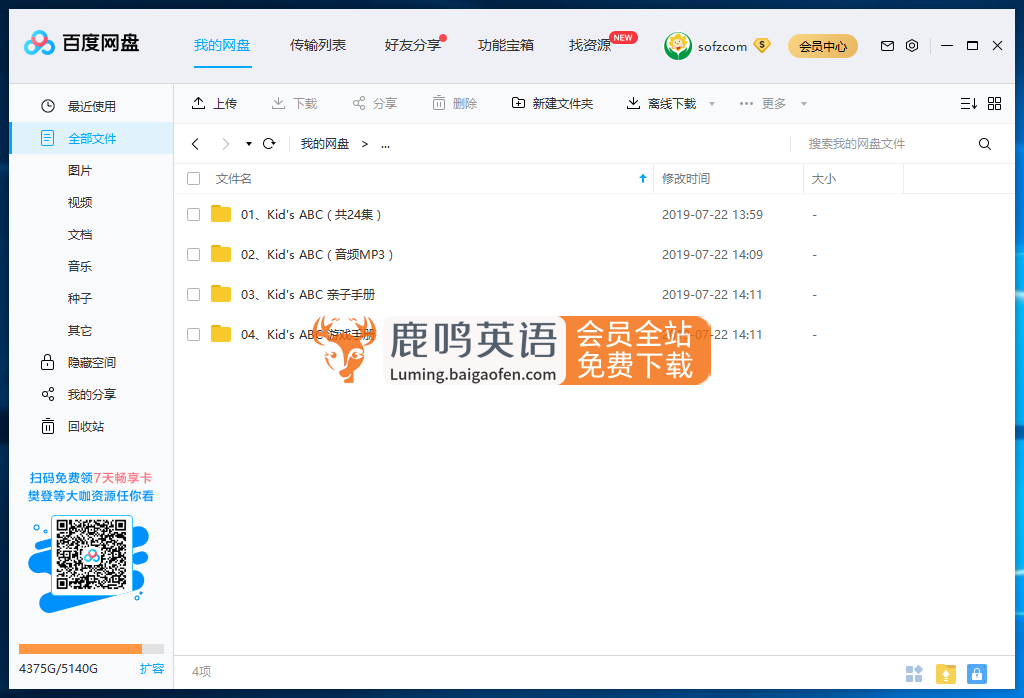Click the blue lock status icon
Screen dimensions: 1024x698
tap(977, 674)
